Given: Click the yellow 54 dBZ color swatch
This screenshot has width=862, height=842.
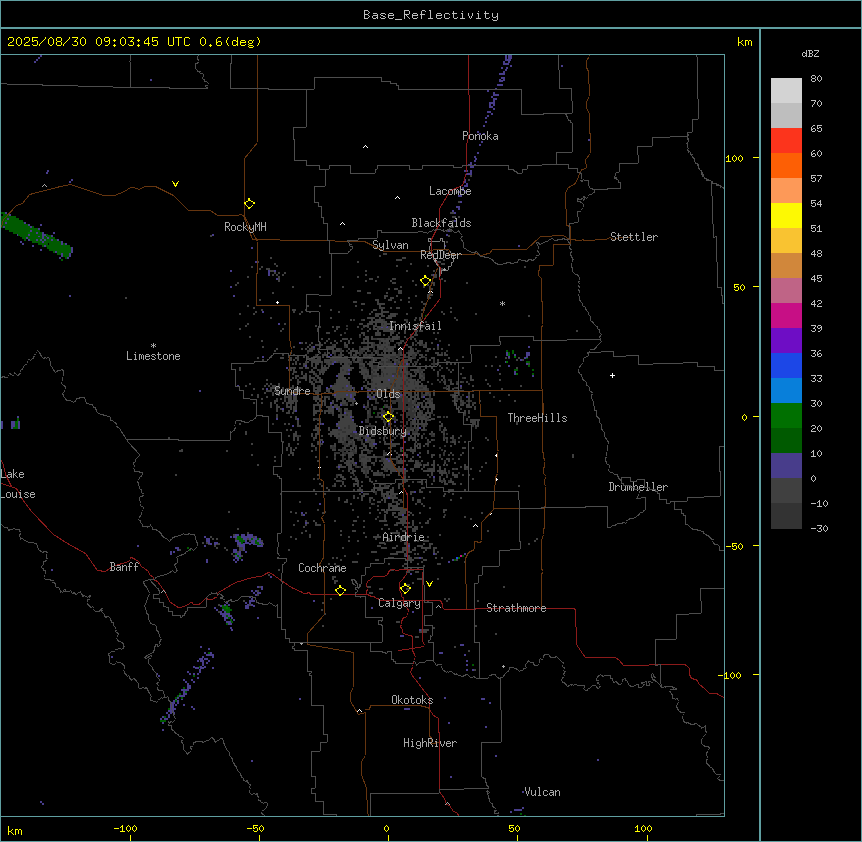Looking at the screenshot, I should 786,215.
